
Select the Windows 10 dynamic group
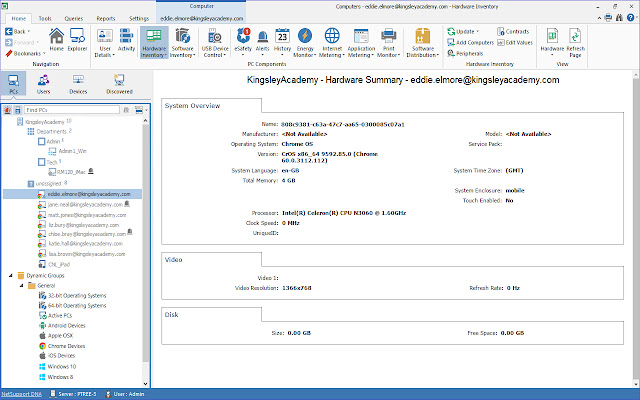(58, 367)
